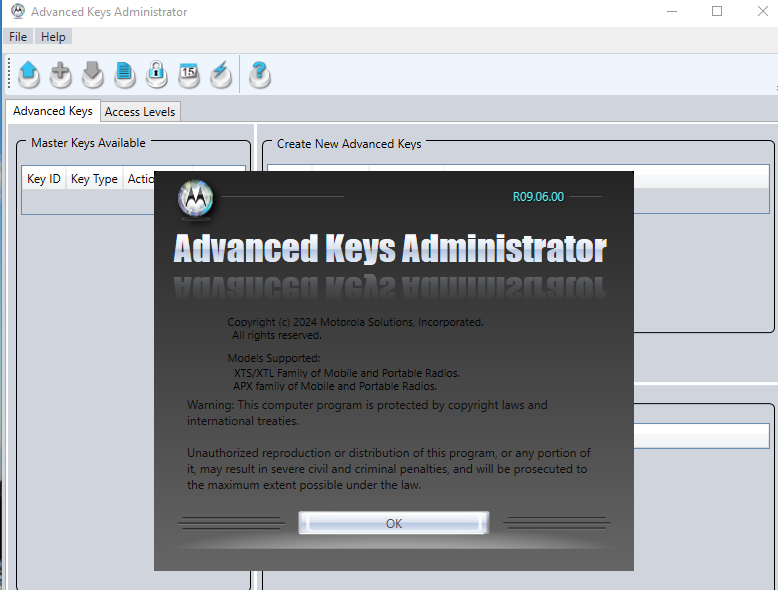This screenshot has height=590, width=778.
Task: Click the blue up-arrow toolbar icon
Action: tap(29, 74)
